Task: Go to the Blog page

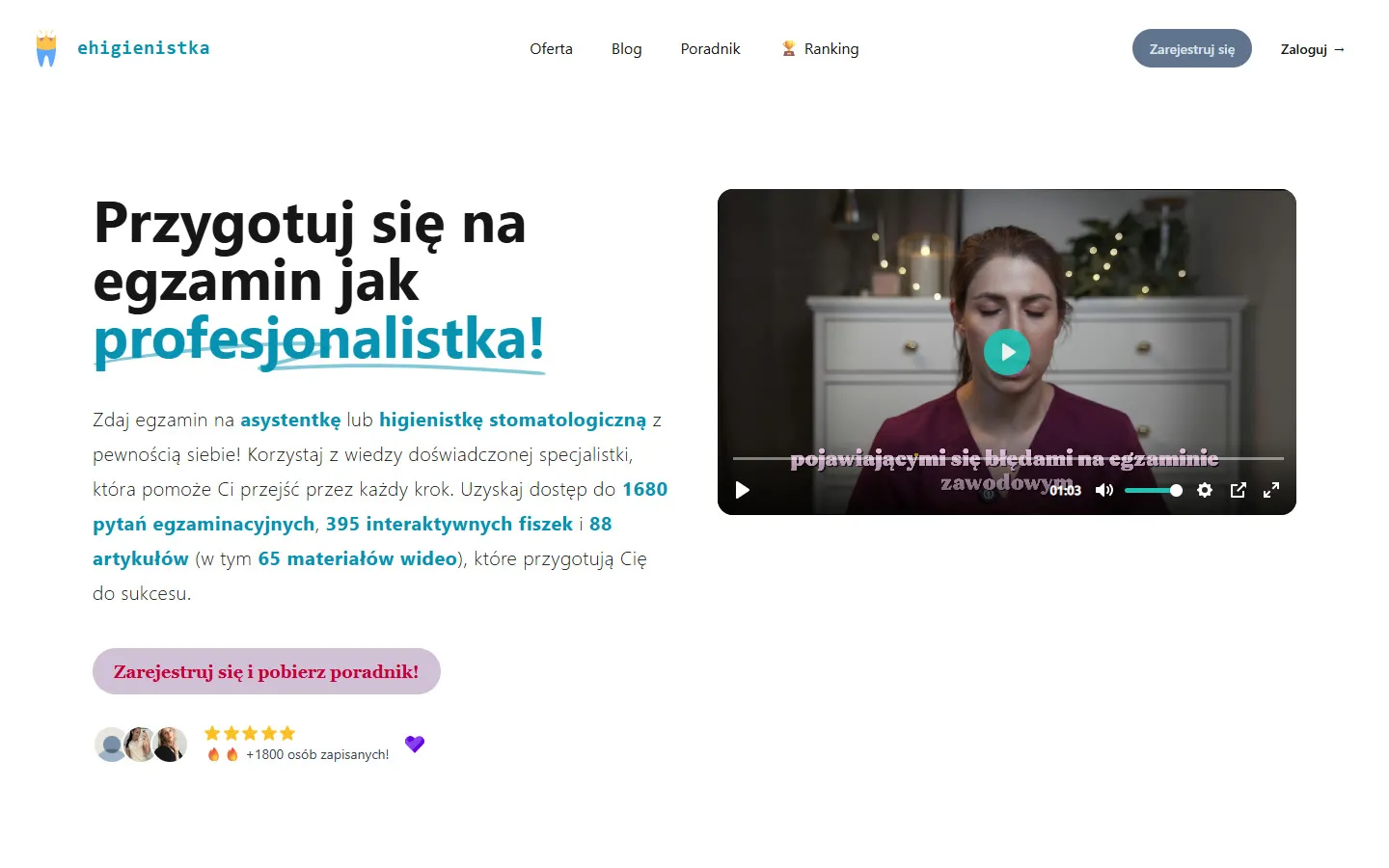Action: [x=626, y=49]
